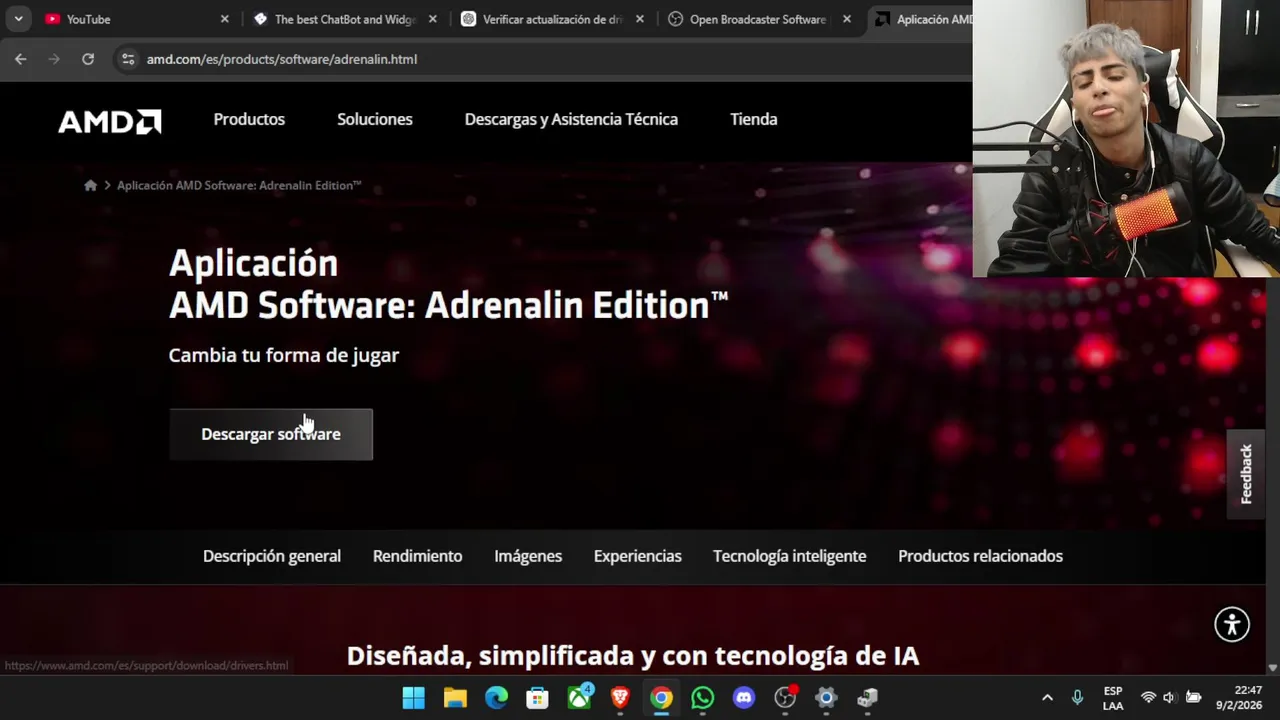The width and height of the screenshot is (1280, 720).
Task: Click the home breadcrumb icon
Action: pyautogui.click(x=90, y=185)
